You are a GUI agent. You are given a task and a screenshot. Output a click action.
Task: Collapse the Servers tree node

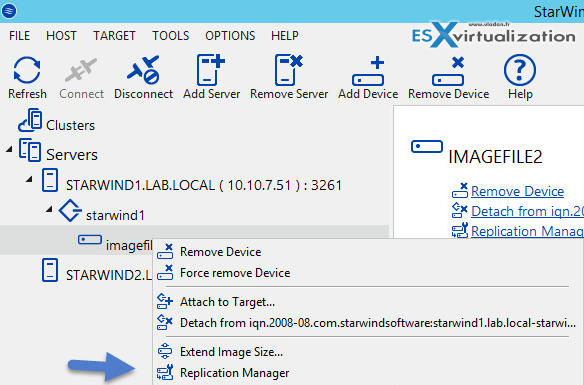(9, 150)
